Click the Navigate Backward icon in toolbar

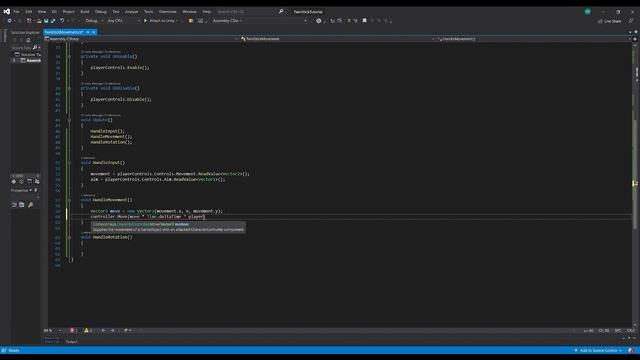click(9, 20)
